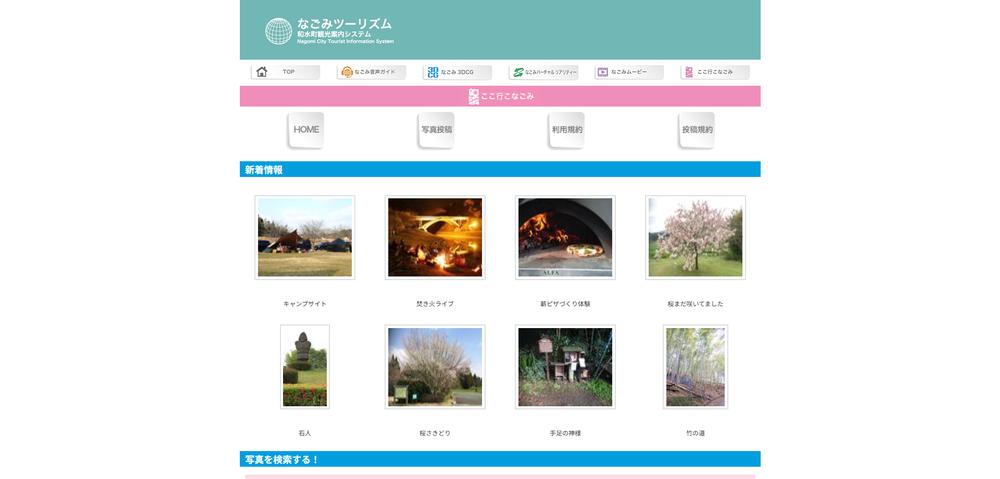Click the green virtual reality icon

(x=518, y=72)
